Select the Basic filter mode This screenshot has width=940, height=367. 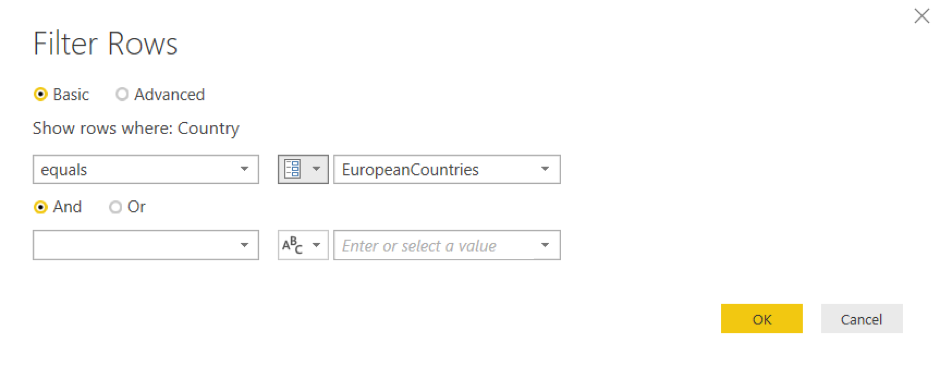61,94
